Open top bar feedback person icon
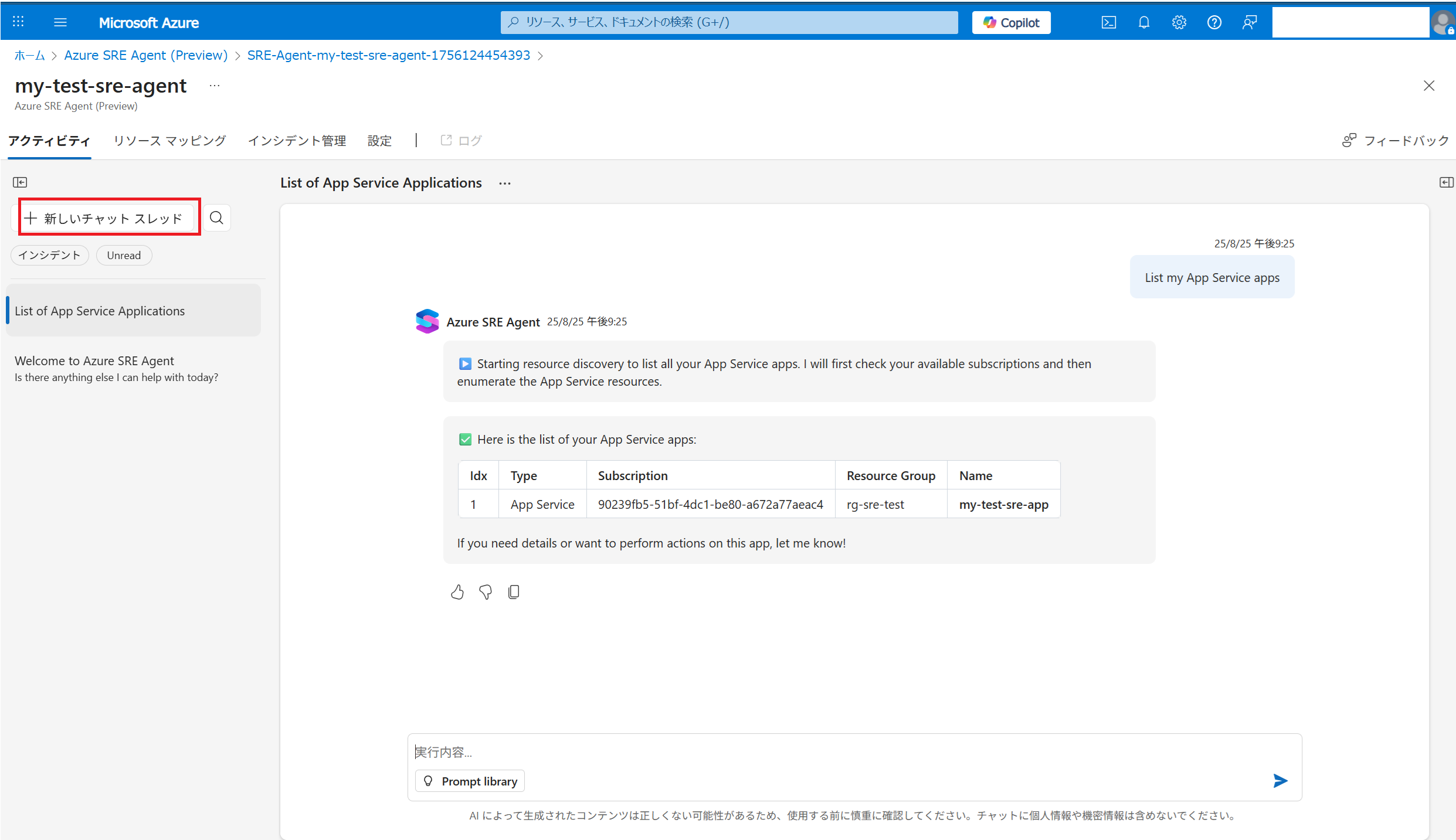 pos(1249,22)
